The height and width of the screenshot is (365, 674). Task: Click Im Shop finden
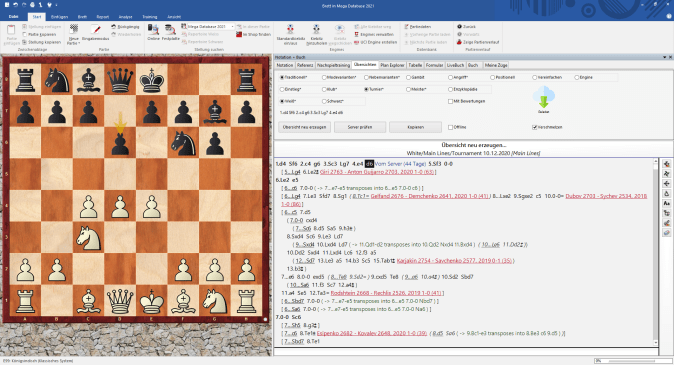pos(254,34)
